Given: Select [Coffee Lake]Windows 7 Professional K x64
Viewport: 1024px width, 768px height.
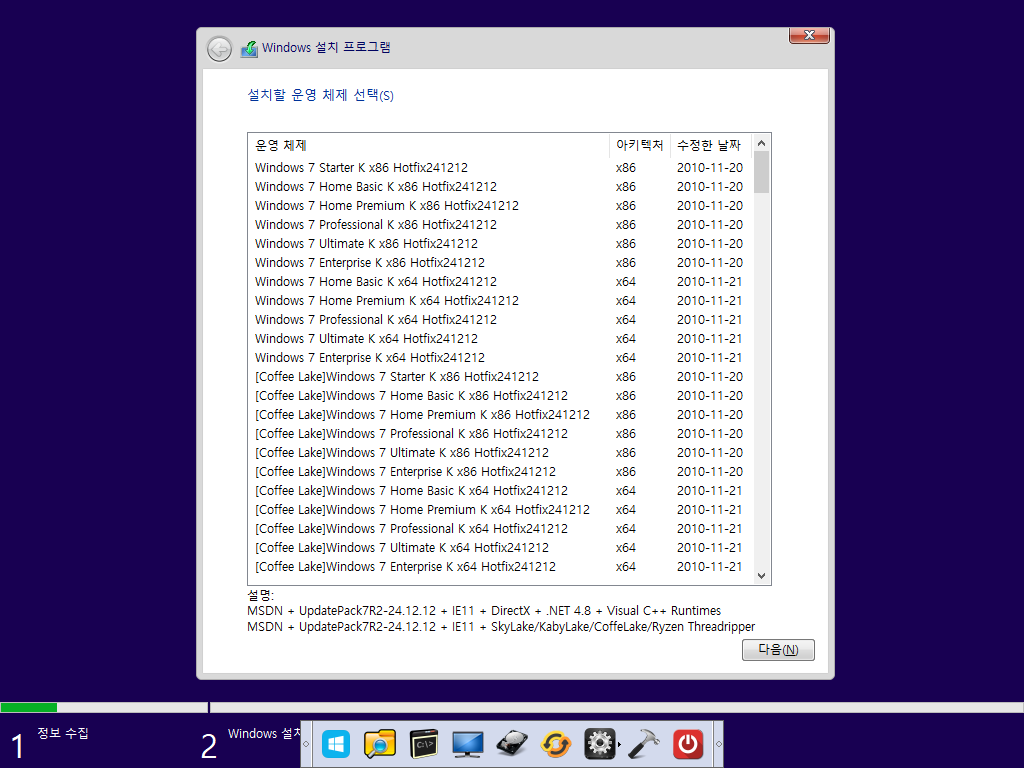Looking at the screenshot, I should tap(500, 528).
